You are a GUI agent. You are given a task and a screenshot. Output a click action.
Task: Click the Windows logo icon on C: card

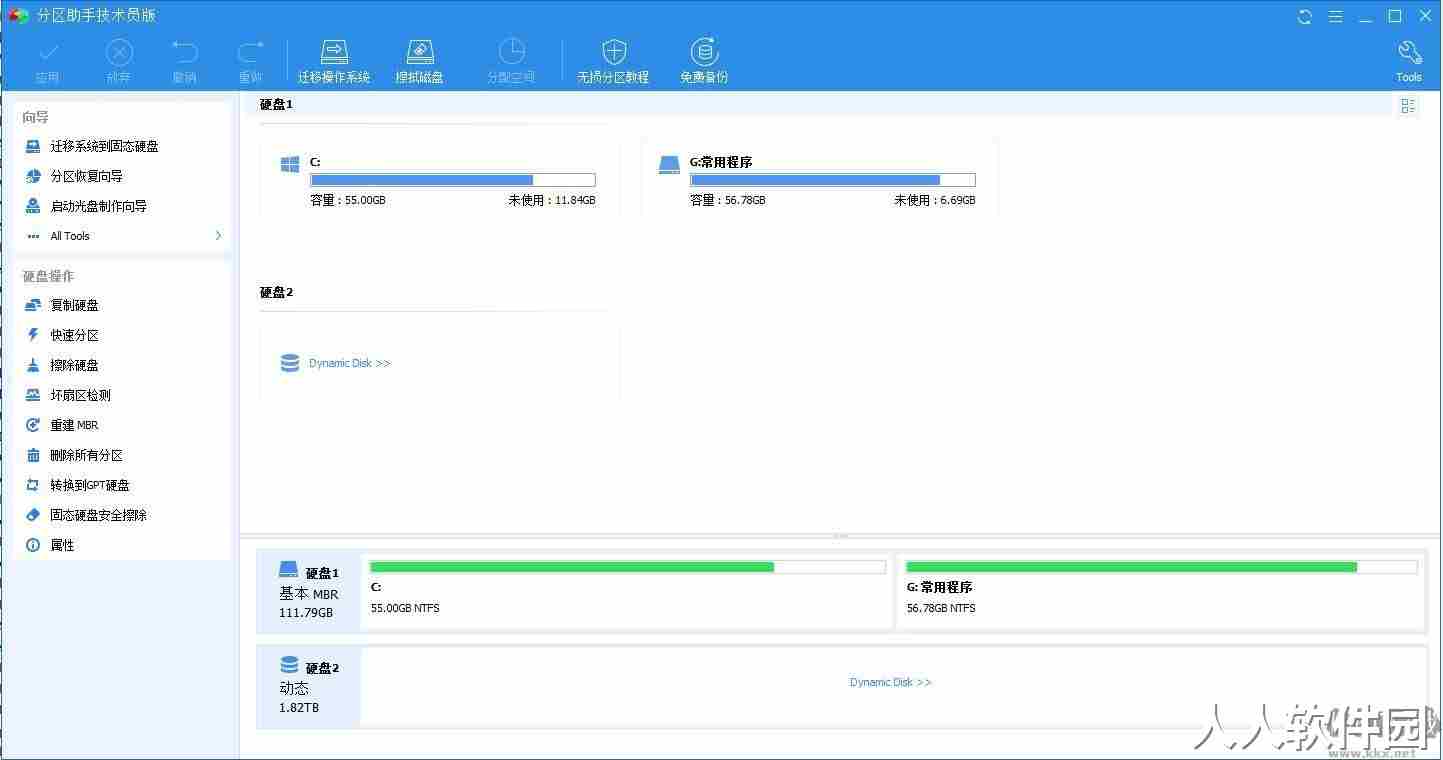click(x=290, y=164)
